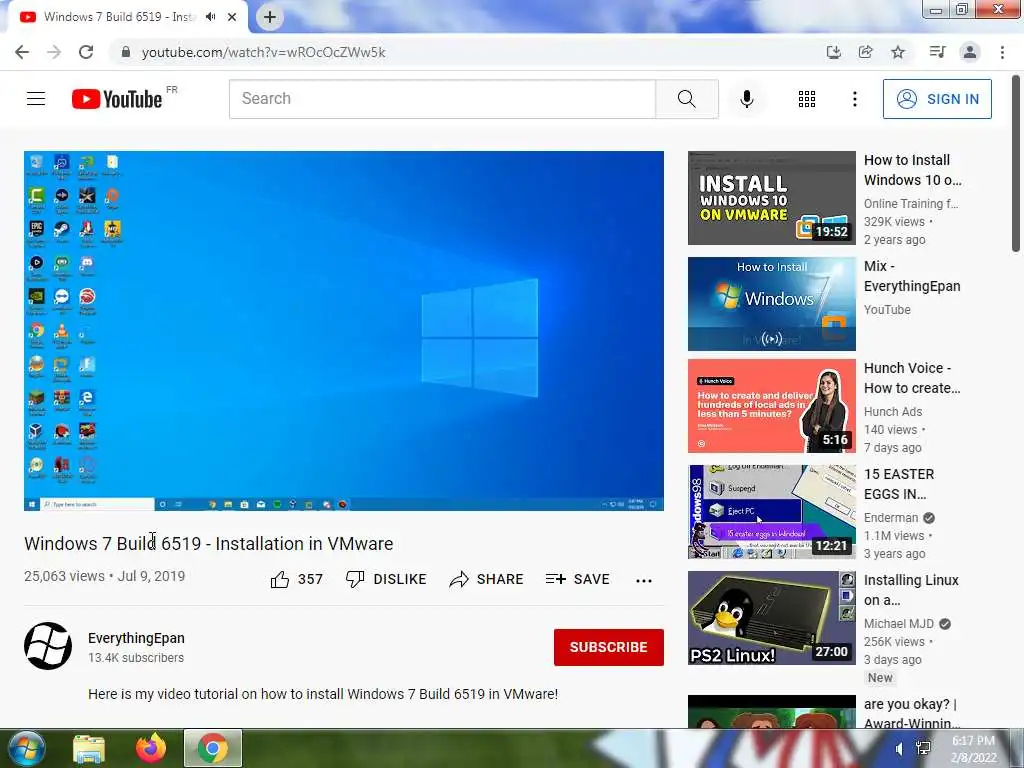
Task: Open the EverythingEpan channel name link
Action: [x=136, y=638]
